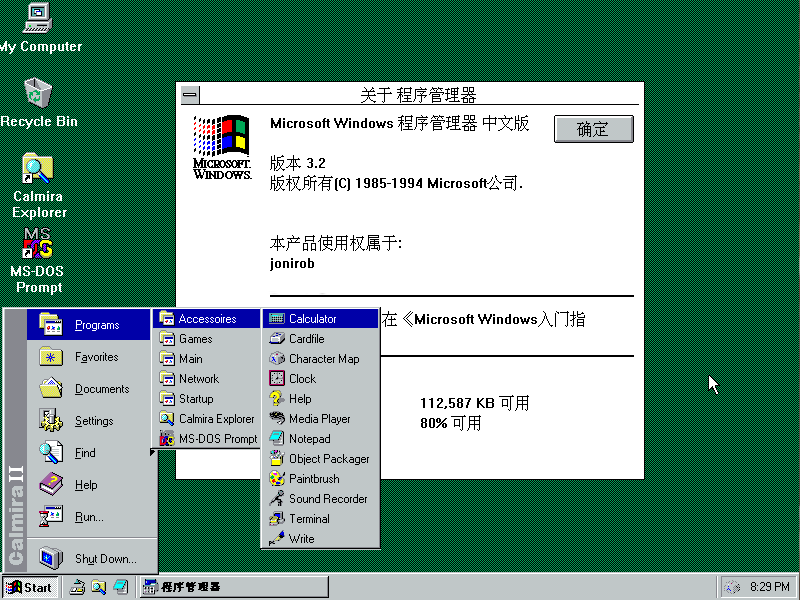Screen dimensions: 800x600
Task: Click the licensed user name "jonirob"
Action: [292, 263]
